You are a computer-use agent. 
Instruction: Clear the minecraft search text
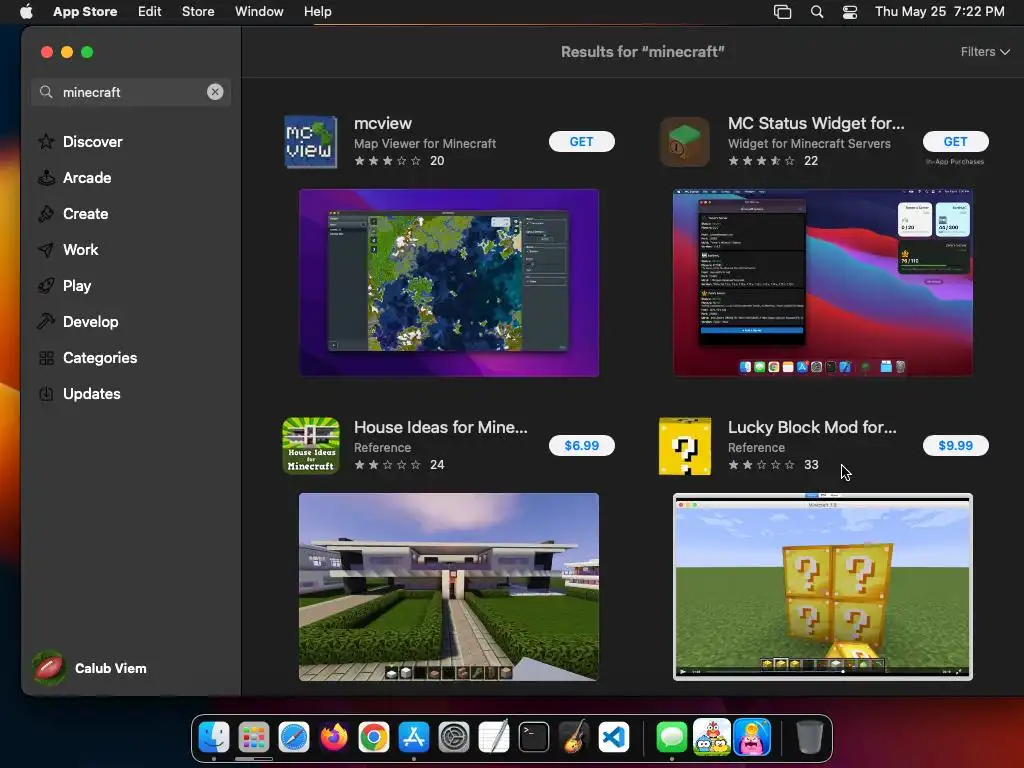click(215, 92)
